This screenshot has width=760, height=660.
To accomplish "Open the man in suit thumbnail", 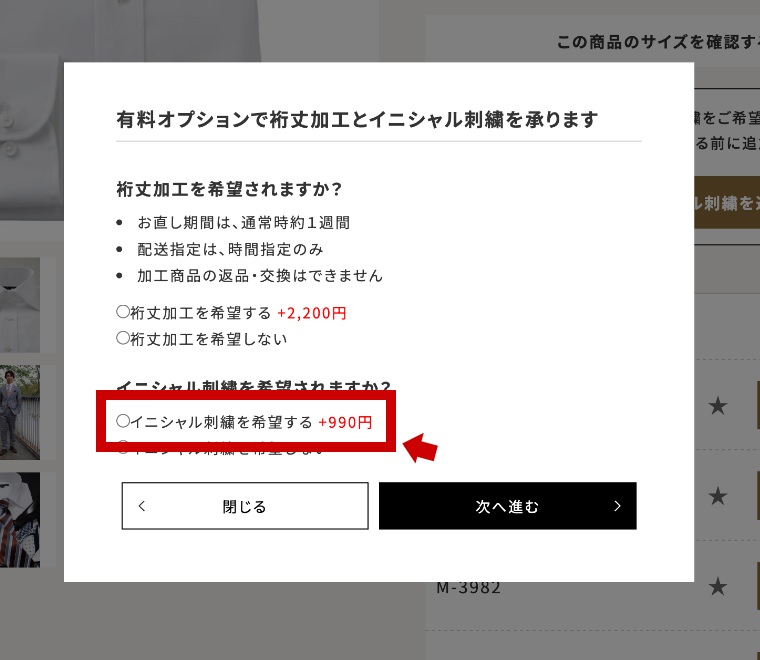I will pyautogui.click(x=20, y=412).
